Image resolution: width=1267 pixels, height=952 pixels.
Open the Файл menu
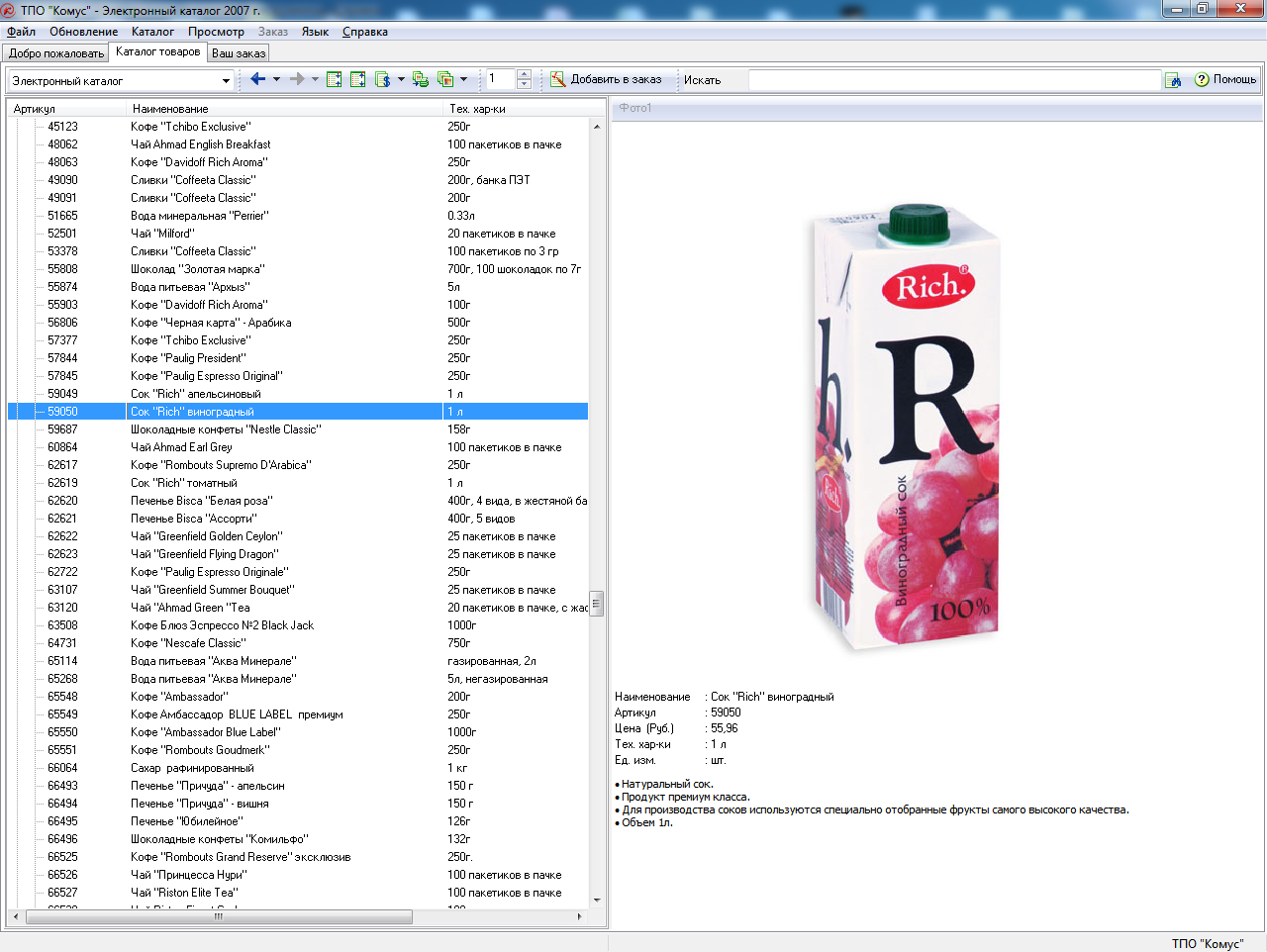click(x=21, y=32)
